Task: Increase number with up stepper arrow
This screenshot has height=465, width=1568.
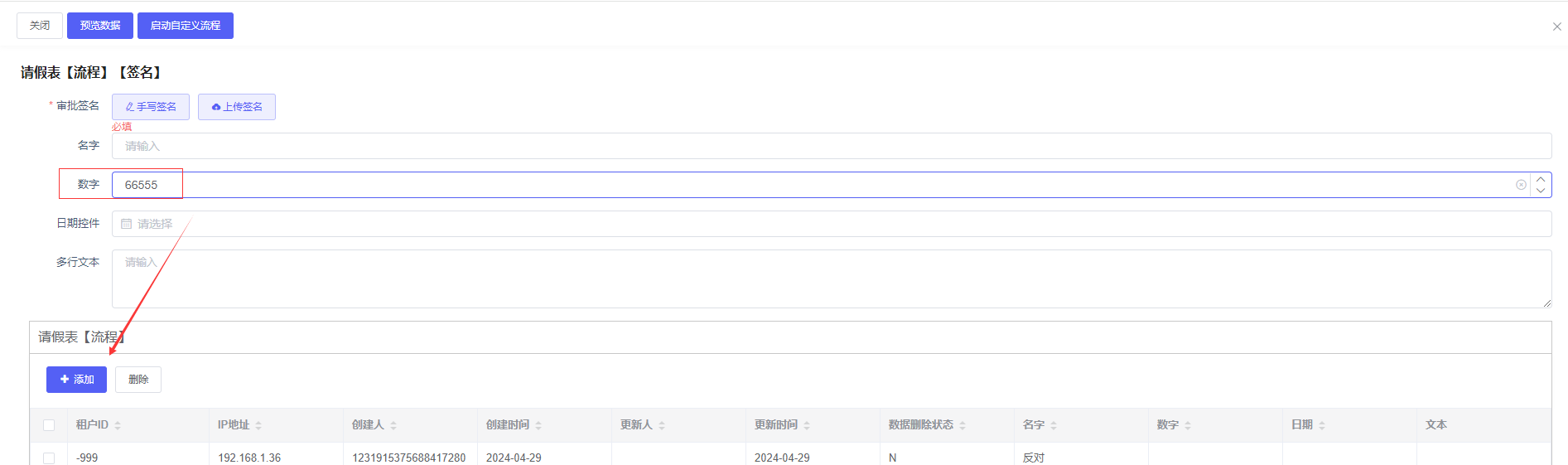Action: tap(1541, 179)
